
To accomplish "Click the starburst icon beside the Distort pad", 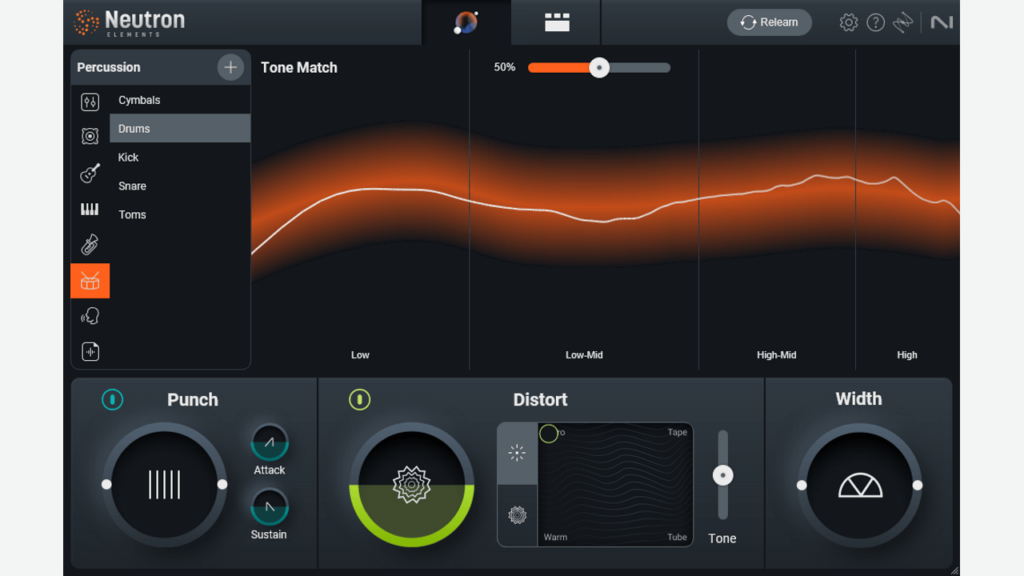I will coord(516,453).
